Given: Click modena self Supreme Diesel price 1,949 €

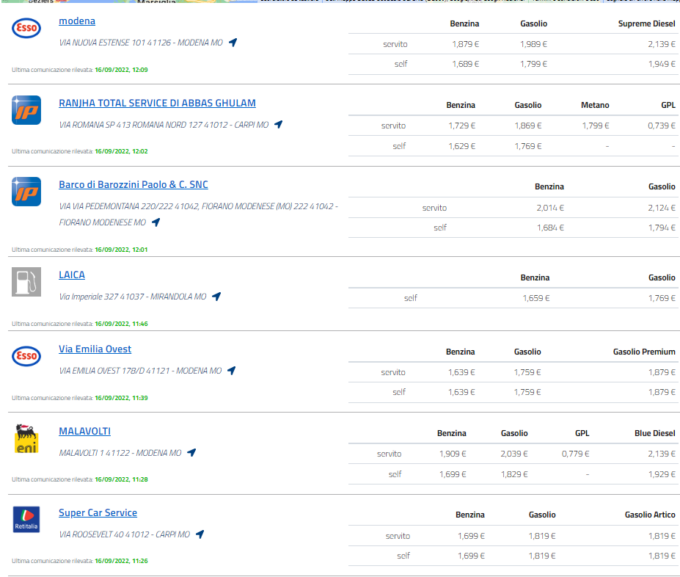Looking at the screenshot, I should coord(662,64).
